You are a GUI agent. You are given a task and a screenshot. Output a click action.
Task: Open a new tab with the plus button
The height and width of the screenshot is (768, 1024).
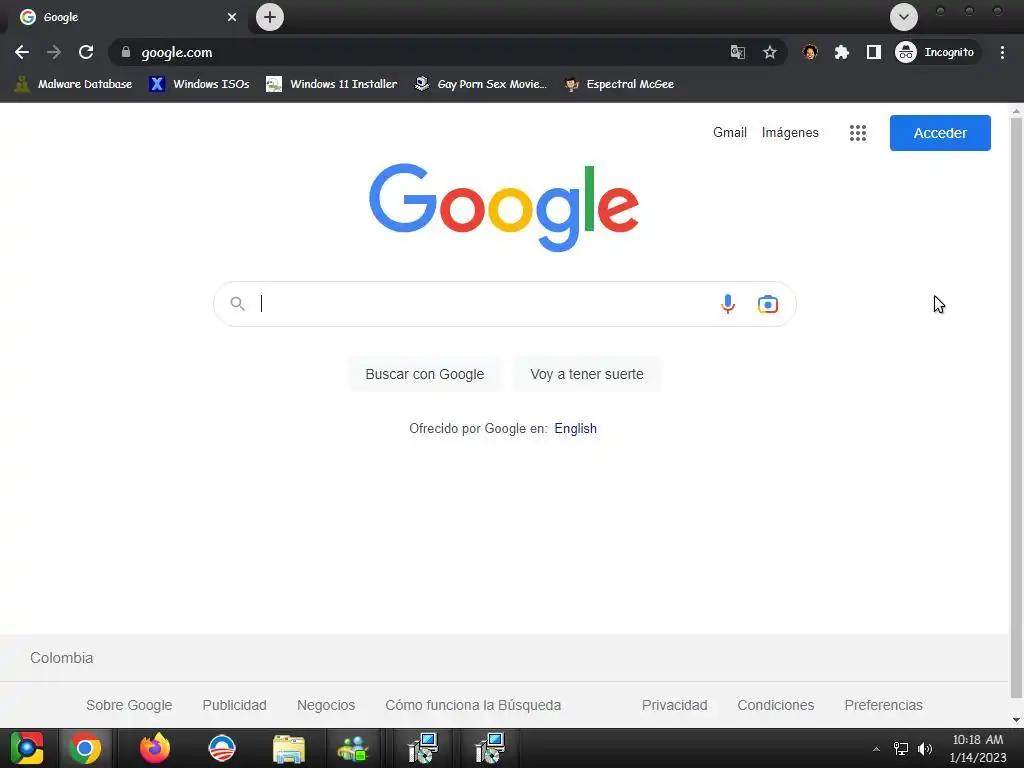click(x=270, y=17)
